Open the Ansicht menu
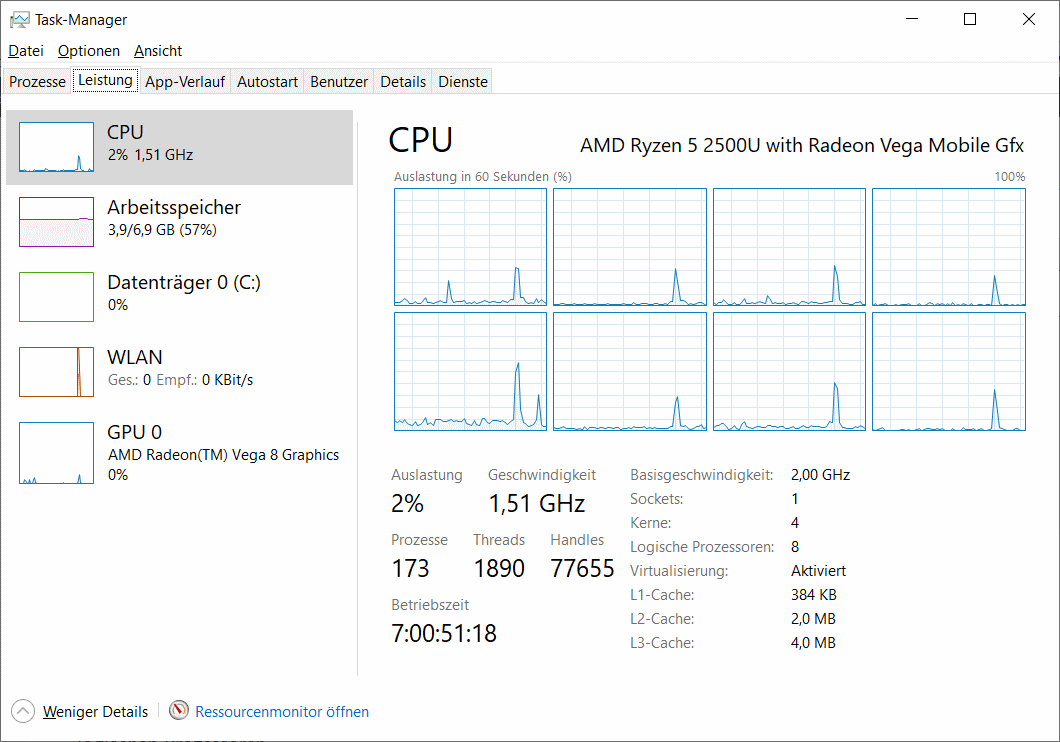Viewport: 1060px width, 742px height. point(157,50)
